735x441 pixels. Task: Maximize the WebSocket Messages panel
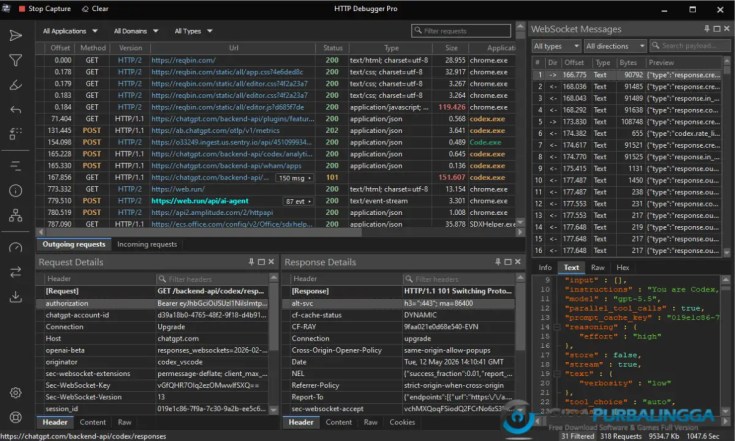pos(717,29)
